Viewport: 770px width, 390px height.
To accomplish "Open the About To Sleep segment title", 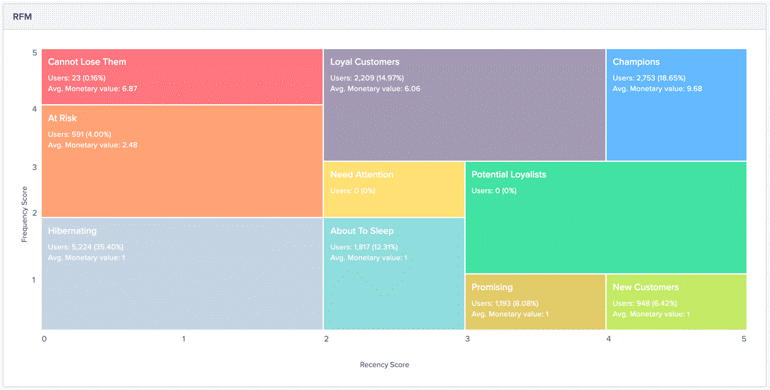I will click(361, 231).
